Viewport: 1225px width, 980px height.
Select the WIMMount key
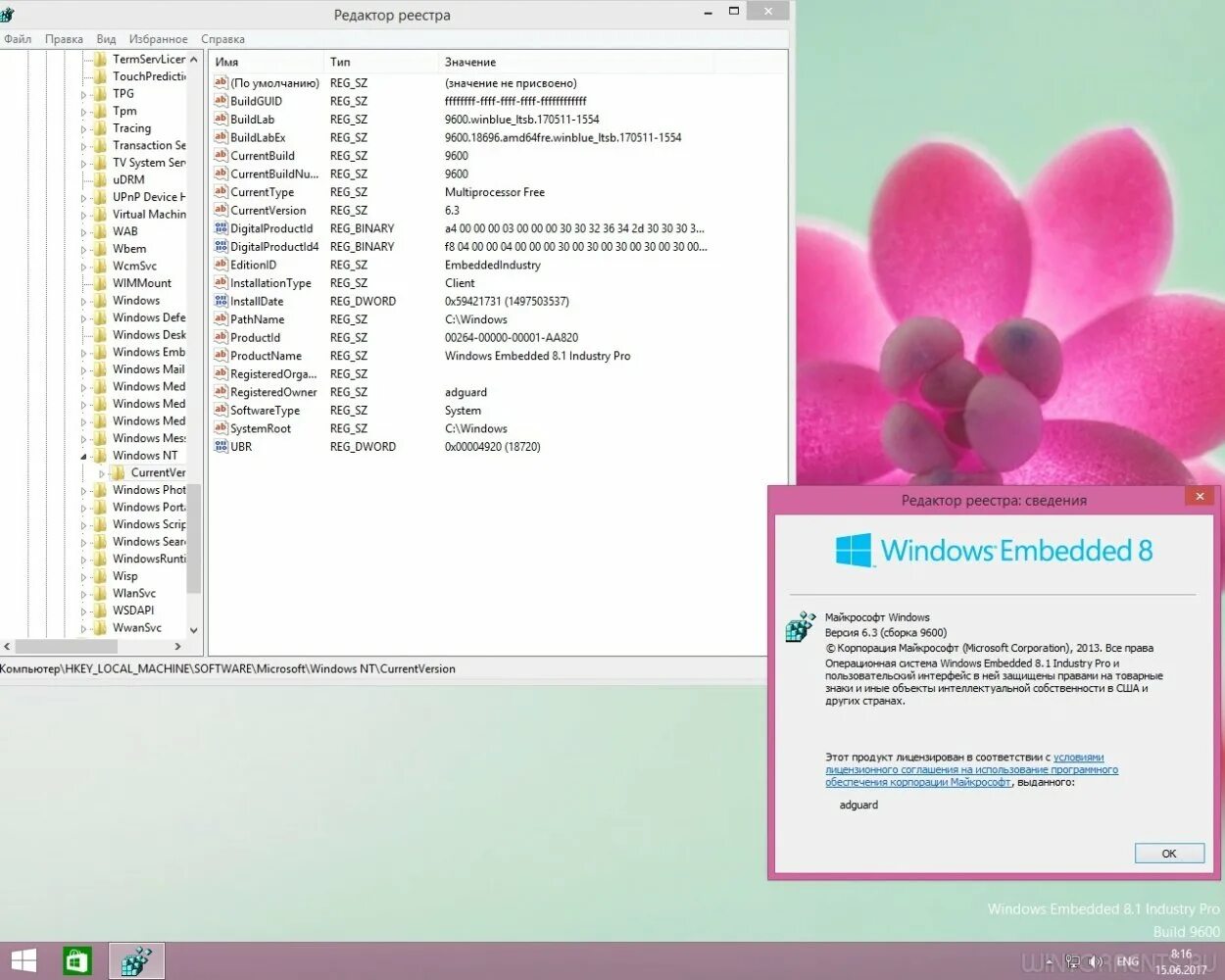click(x=141, y=283)
